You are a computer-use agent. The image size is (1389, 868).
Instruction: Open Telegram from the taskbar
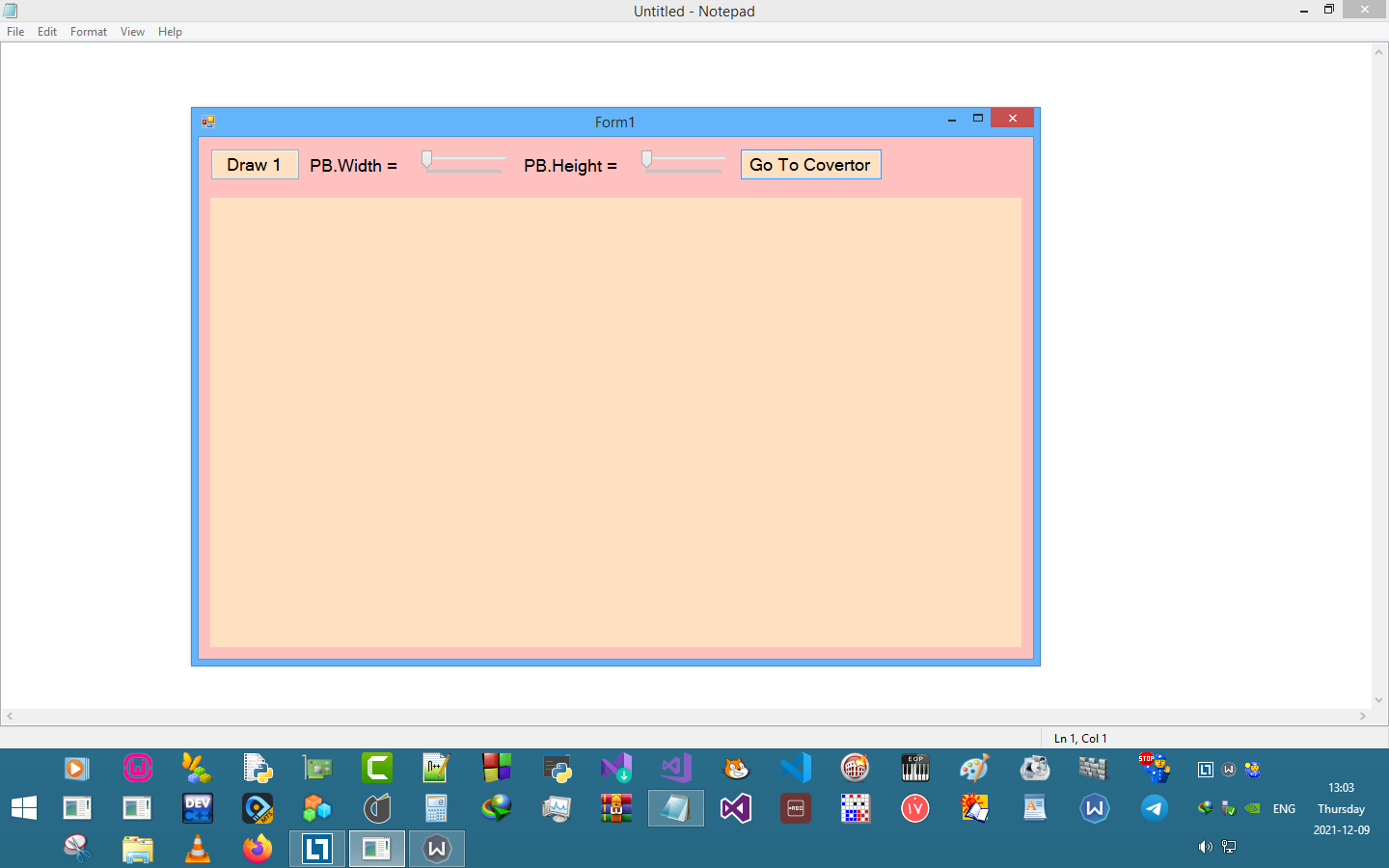click(x=1154, y=808)
